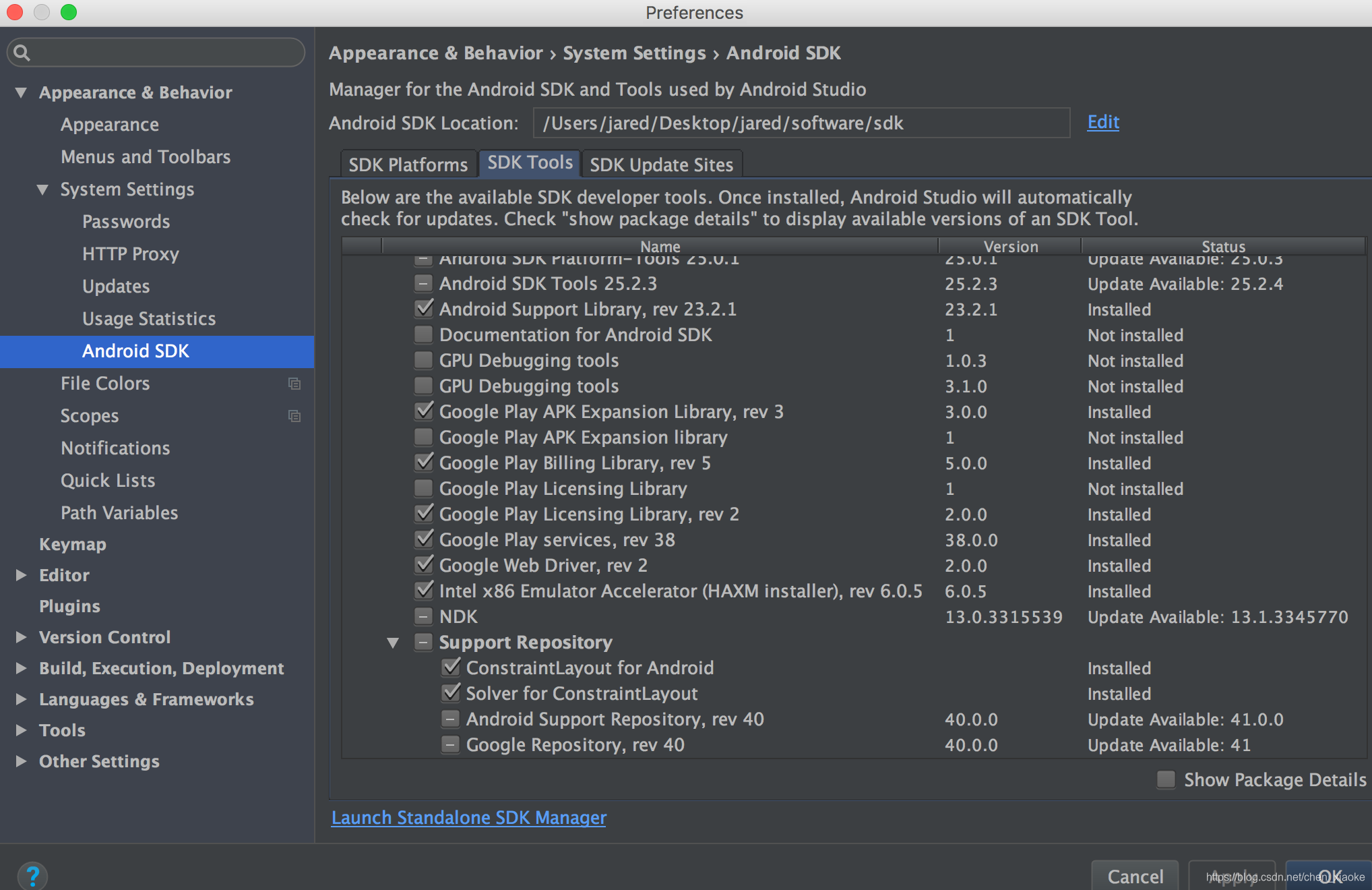Click the OK button
The width and height of the screenshot is (1372, 890).
pyautogui.click(x=1330, y=875)
